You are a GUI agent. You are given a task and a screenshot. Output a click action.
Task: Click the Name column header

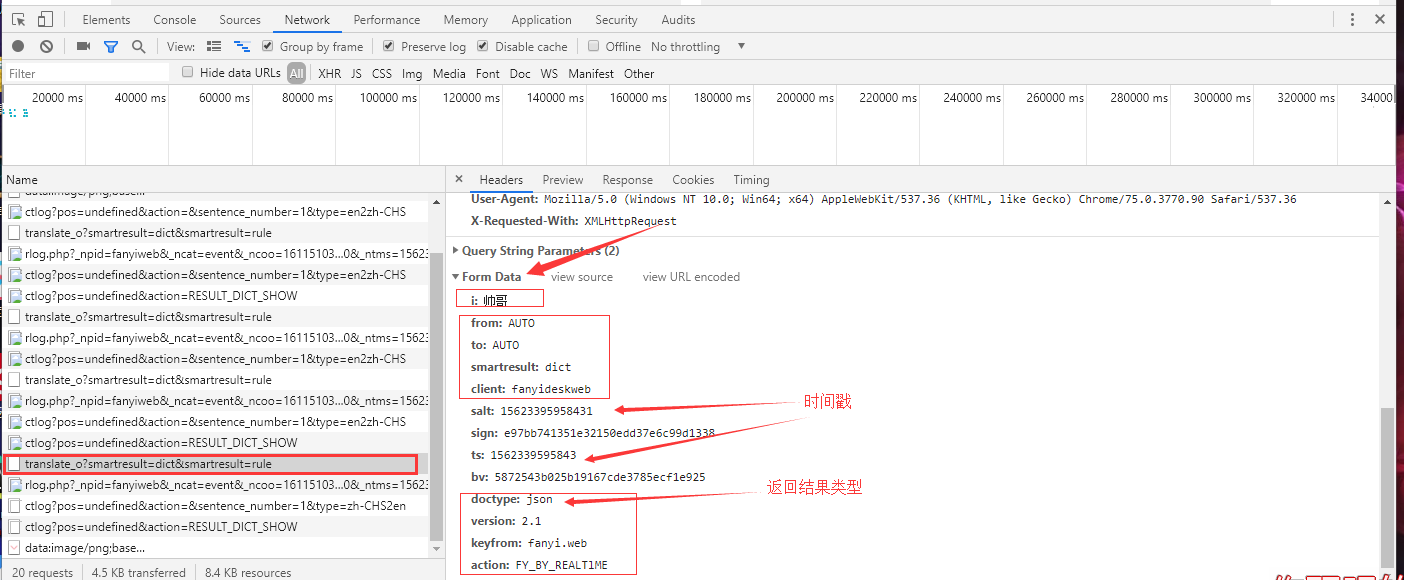222,180
